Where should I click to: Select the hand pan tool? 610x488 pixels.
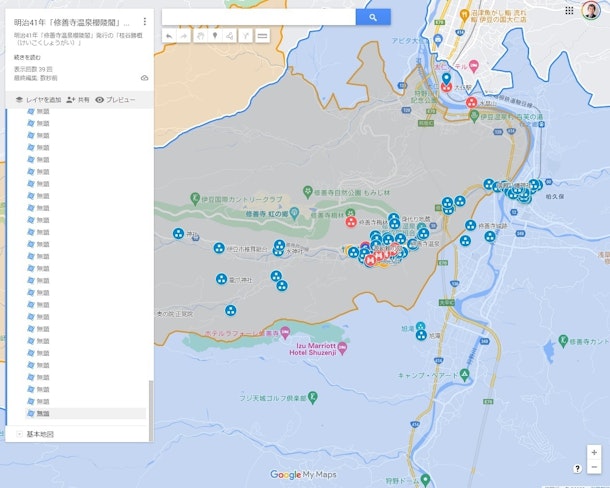[200, 35]
